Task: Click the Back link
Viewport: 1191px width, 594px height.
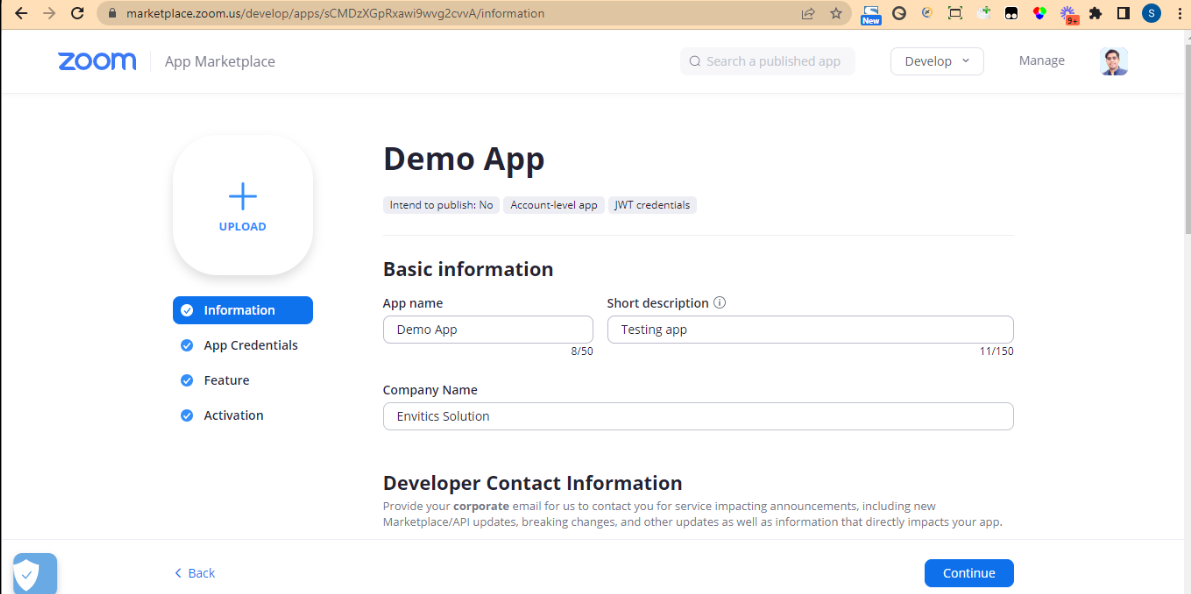Action: (x=195, y=573)
